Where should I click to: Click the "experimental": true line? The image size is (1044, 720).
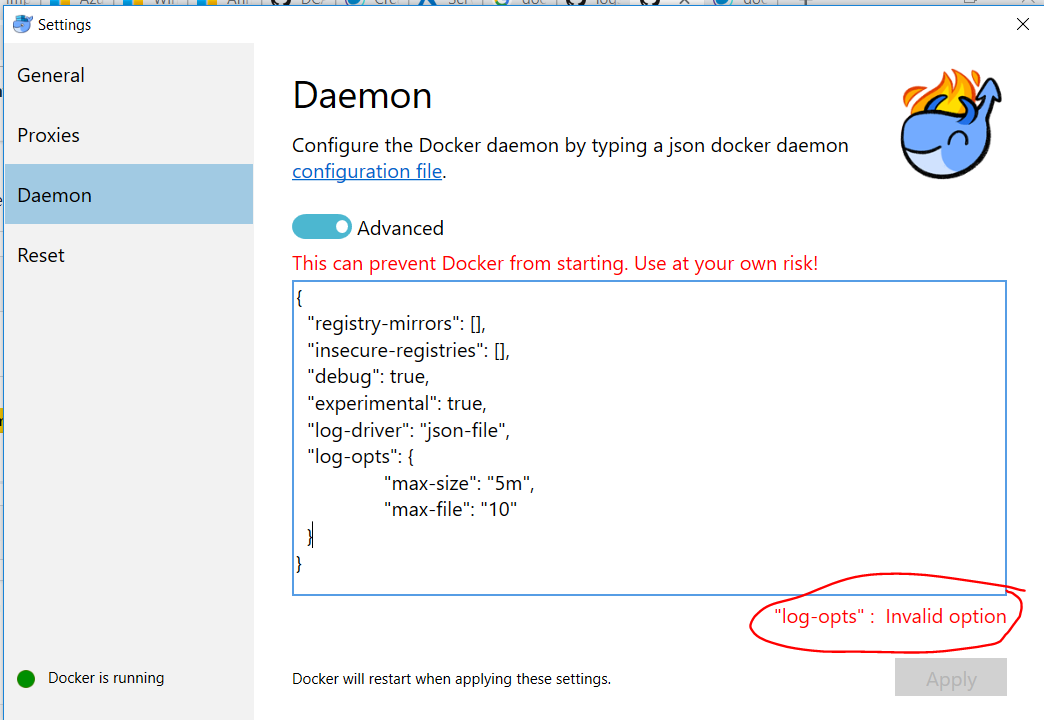[397, 404]
